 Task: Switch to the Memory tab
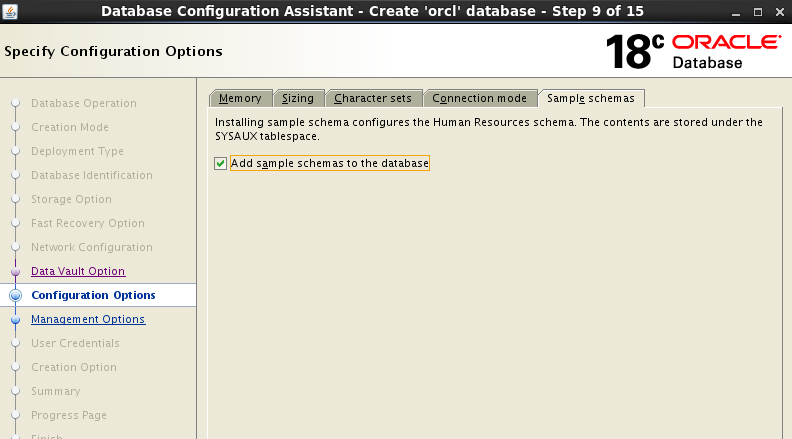click(240, 98)
